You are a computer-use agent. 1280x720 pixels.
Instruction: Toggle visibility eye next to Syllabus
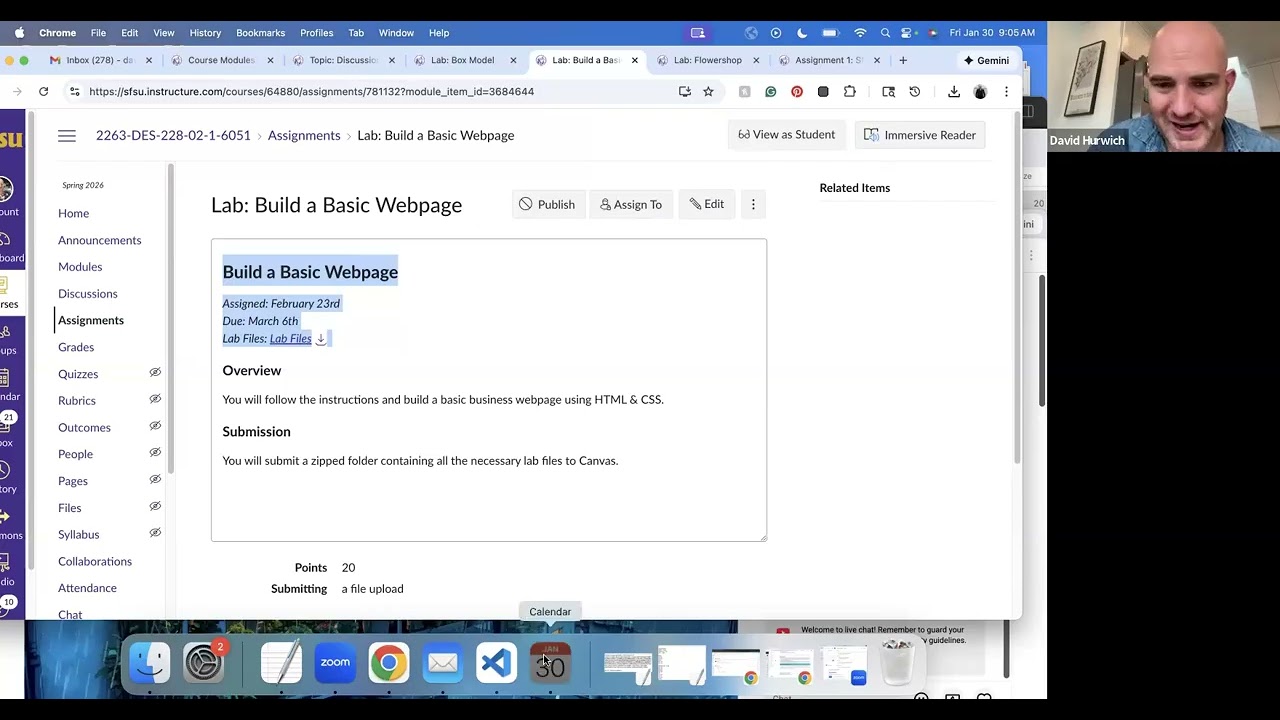[155, 533]
